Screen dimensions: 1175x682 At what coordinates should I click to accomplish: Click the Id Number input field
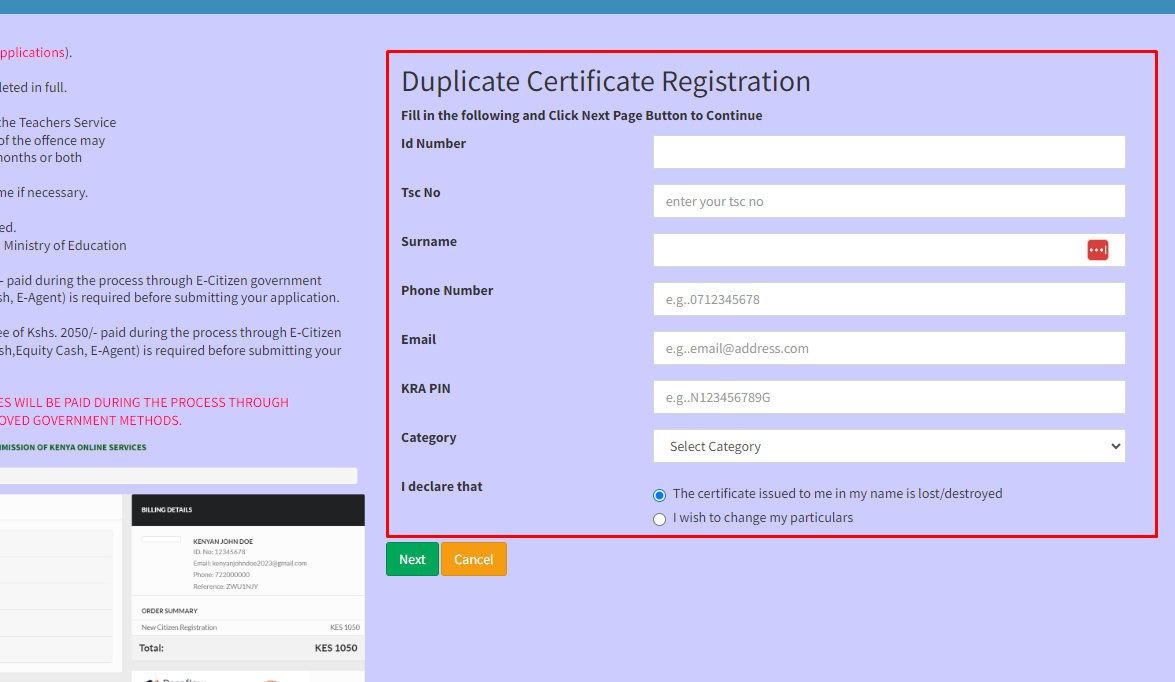point(888,151)
